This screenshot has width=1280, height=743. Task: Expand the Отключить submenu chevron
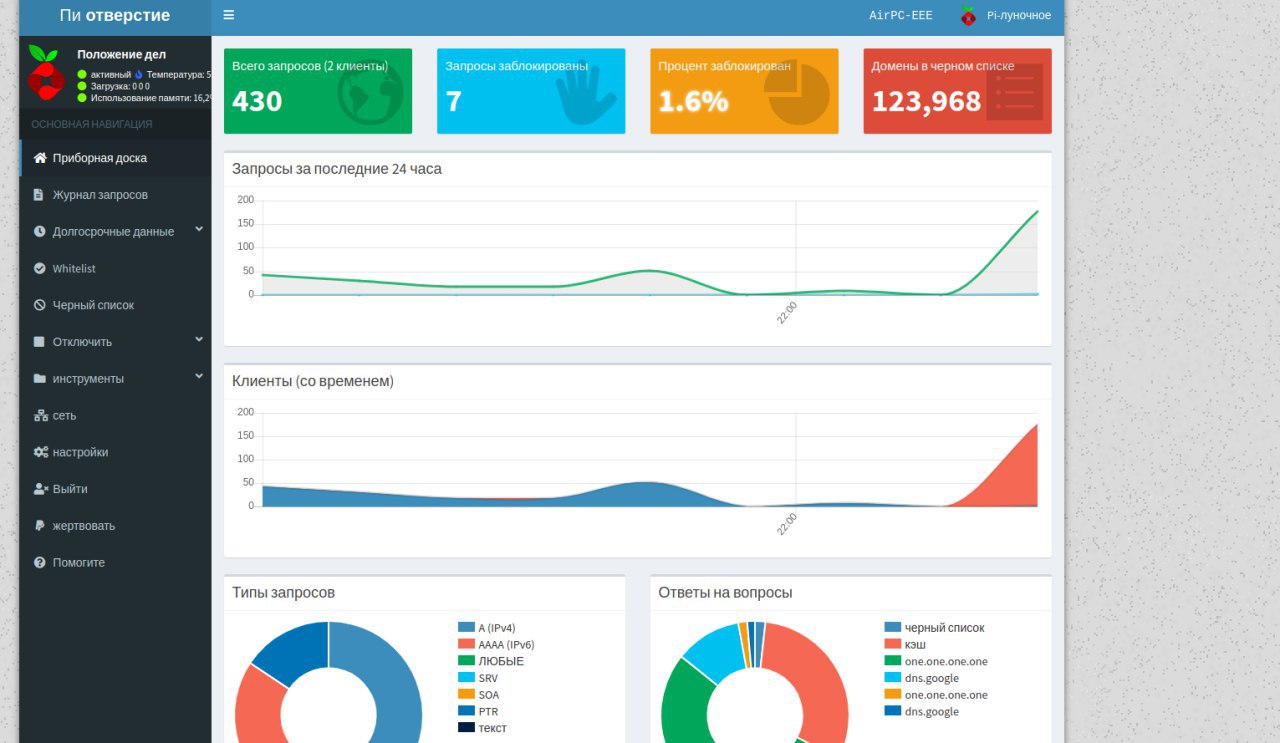199,340
